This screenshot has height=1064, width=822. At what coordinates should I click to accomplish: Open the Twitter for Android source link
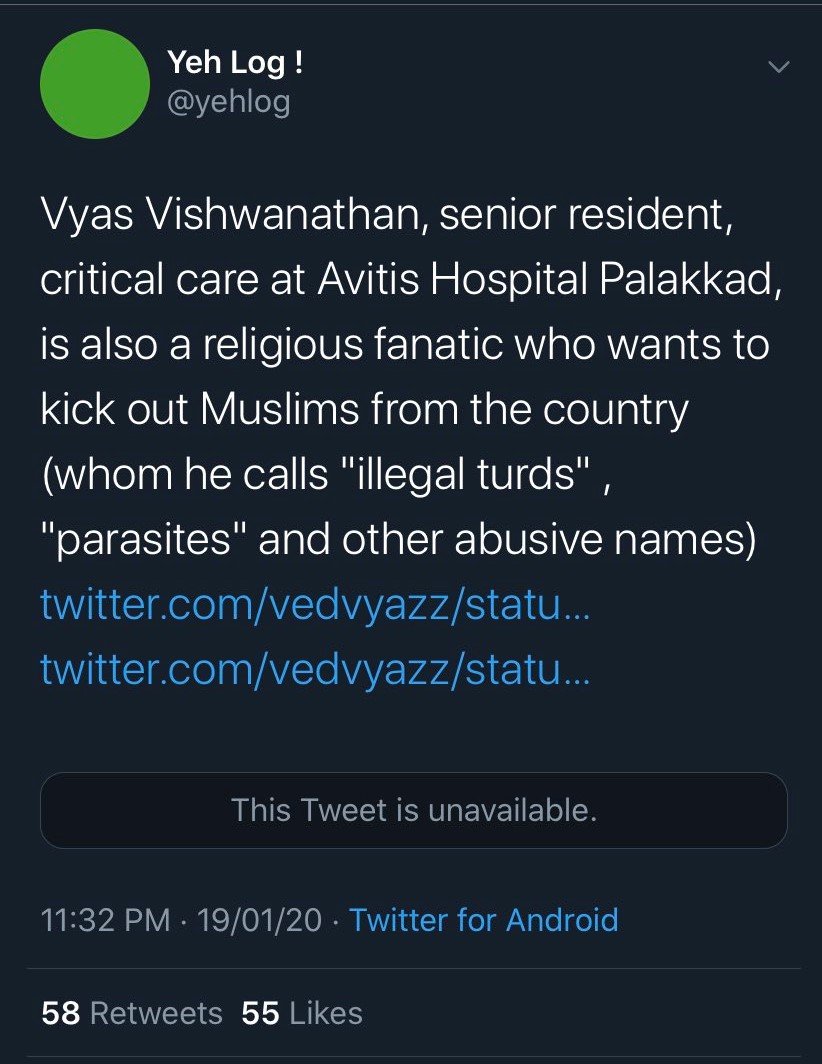484,920
